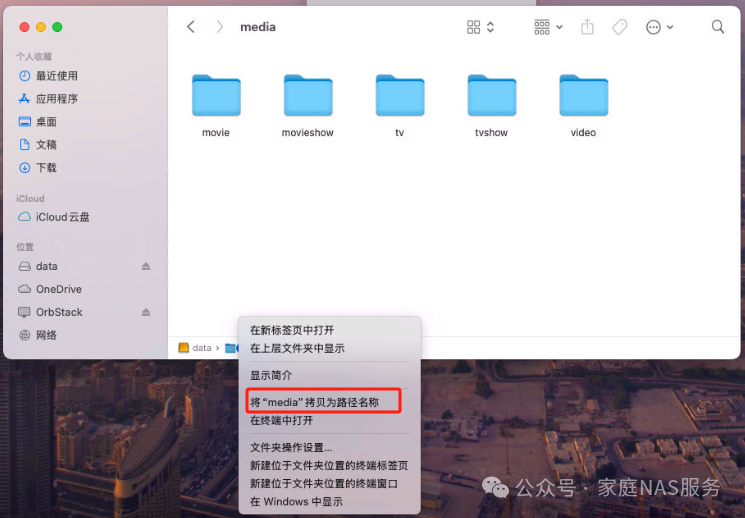Image resolution: width=745 pixels, height=518 pixels.
Task: Open view mode up-down selector arrows
Action: pyautogui.click(x=490, y=27)
